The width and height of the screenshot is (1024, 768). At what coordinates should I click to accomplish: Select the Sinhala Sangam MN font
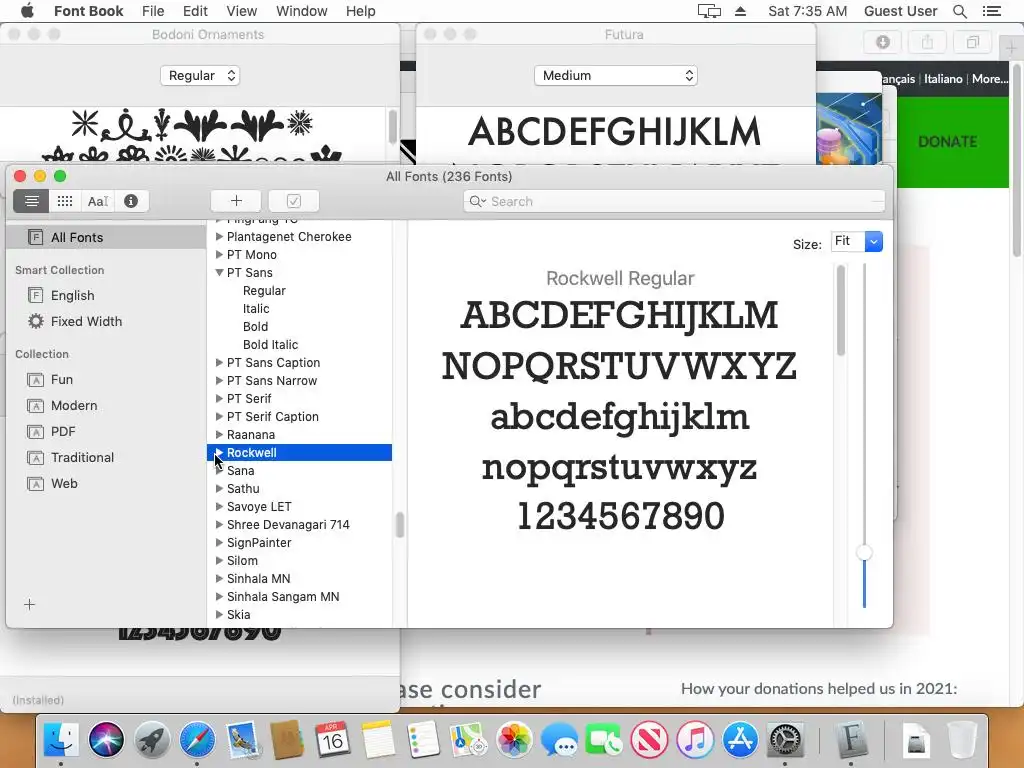(283, 596)
